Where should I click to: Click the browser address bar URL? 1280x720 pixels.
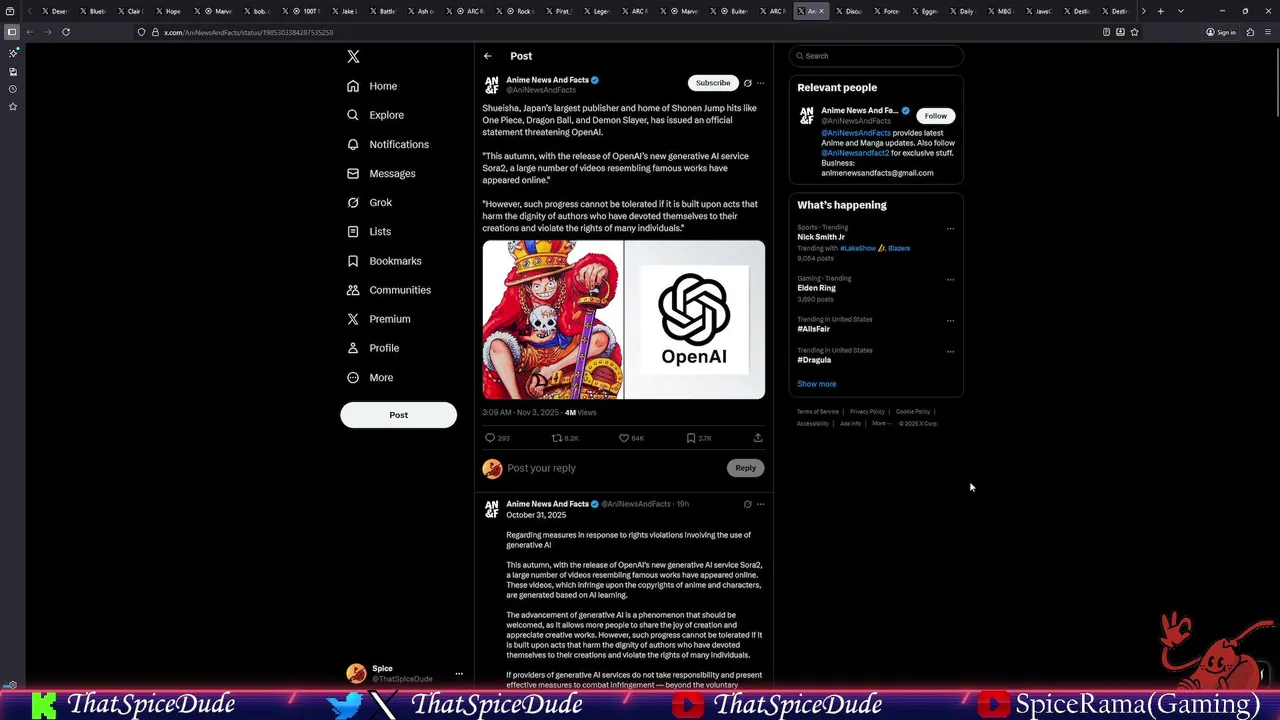tap(248, 32)
